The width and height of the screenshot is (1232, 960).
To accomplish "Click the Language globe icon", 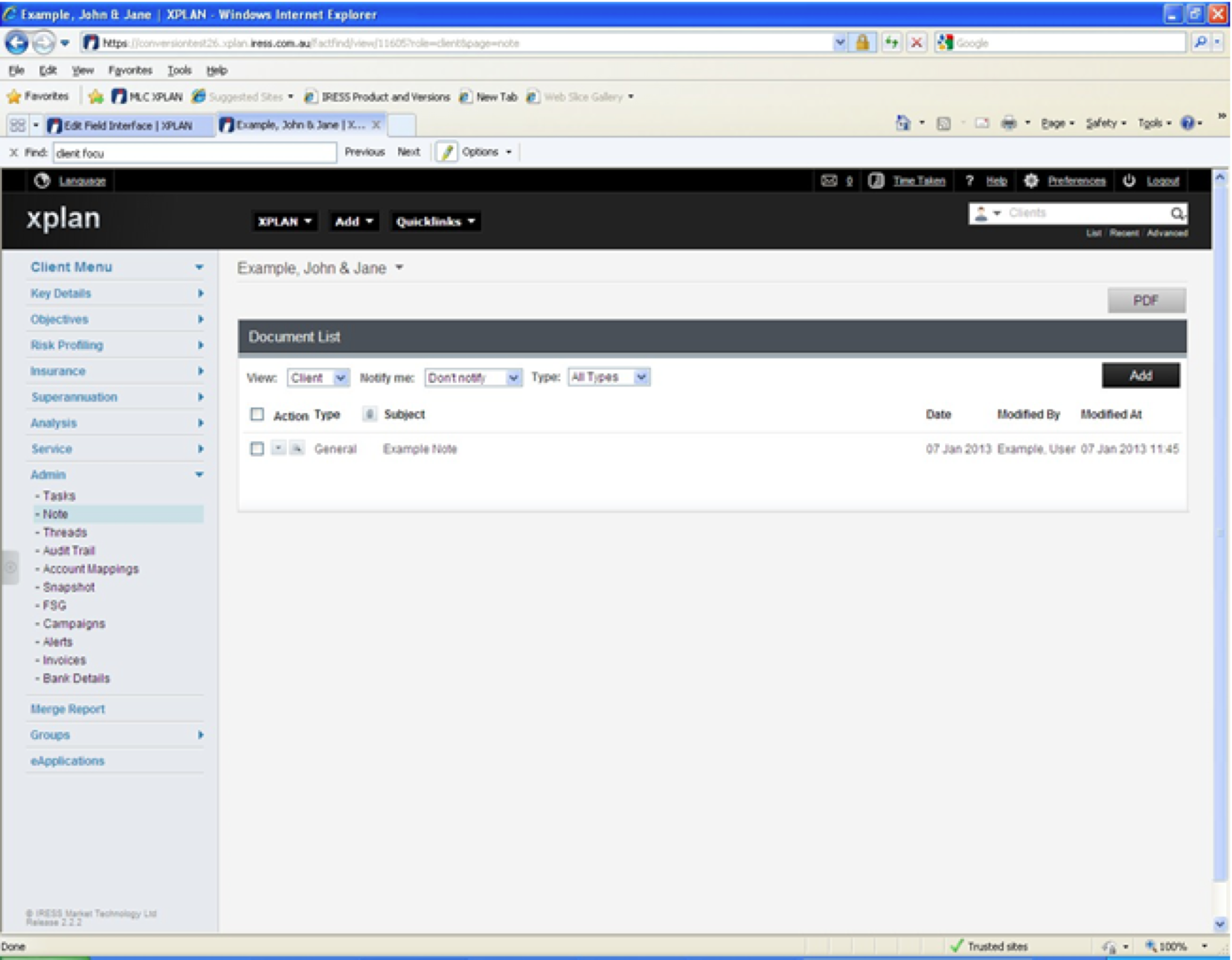I will click(x=42, y=181).
